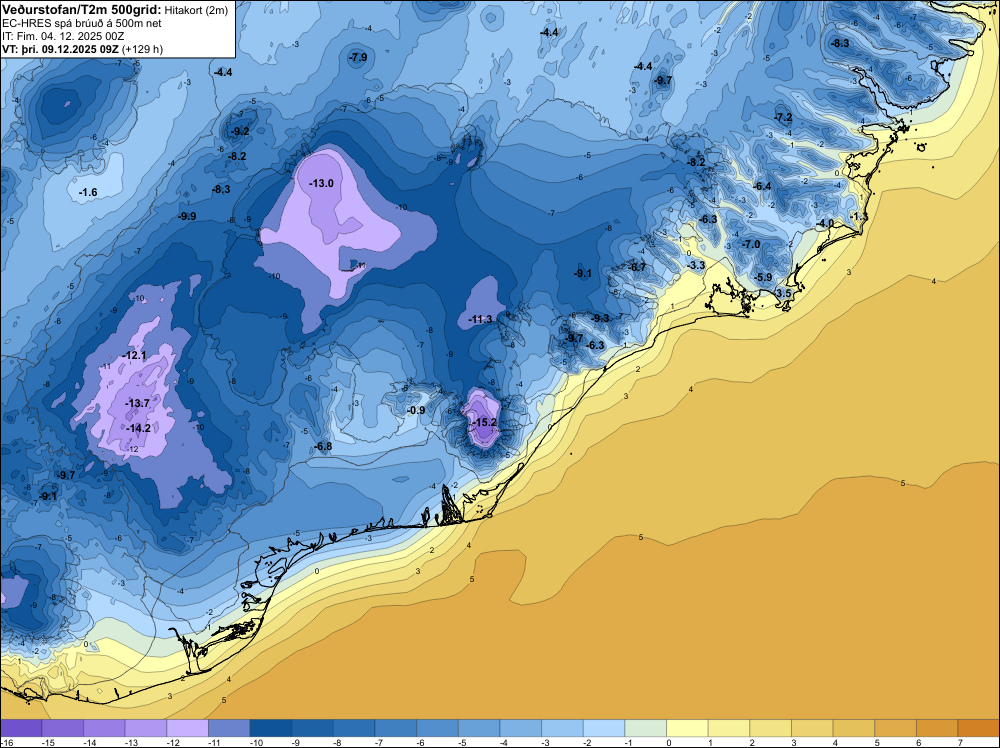The width and height of the screenshot is (1000, 748).
Task: Click the -6.4 temperature label
Action: (x=762, y=186)
